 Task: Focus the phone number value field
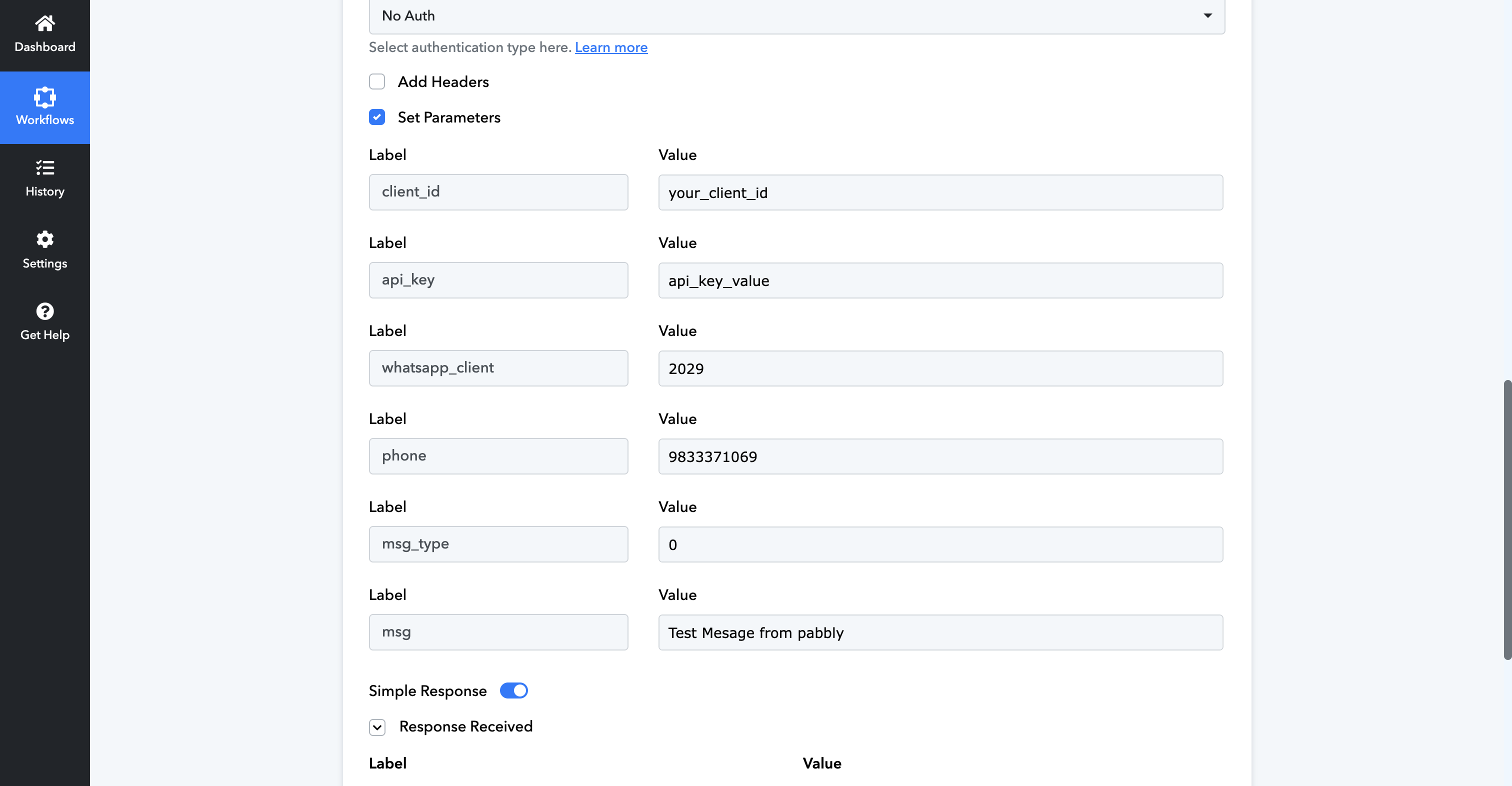tap(940, 456)
